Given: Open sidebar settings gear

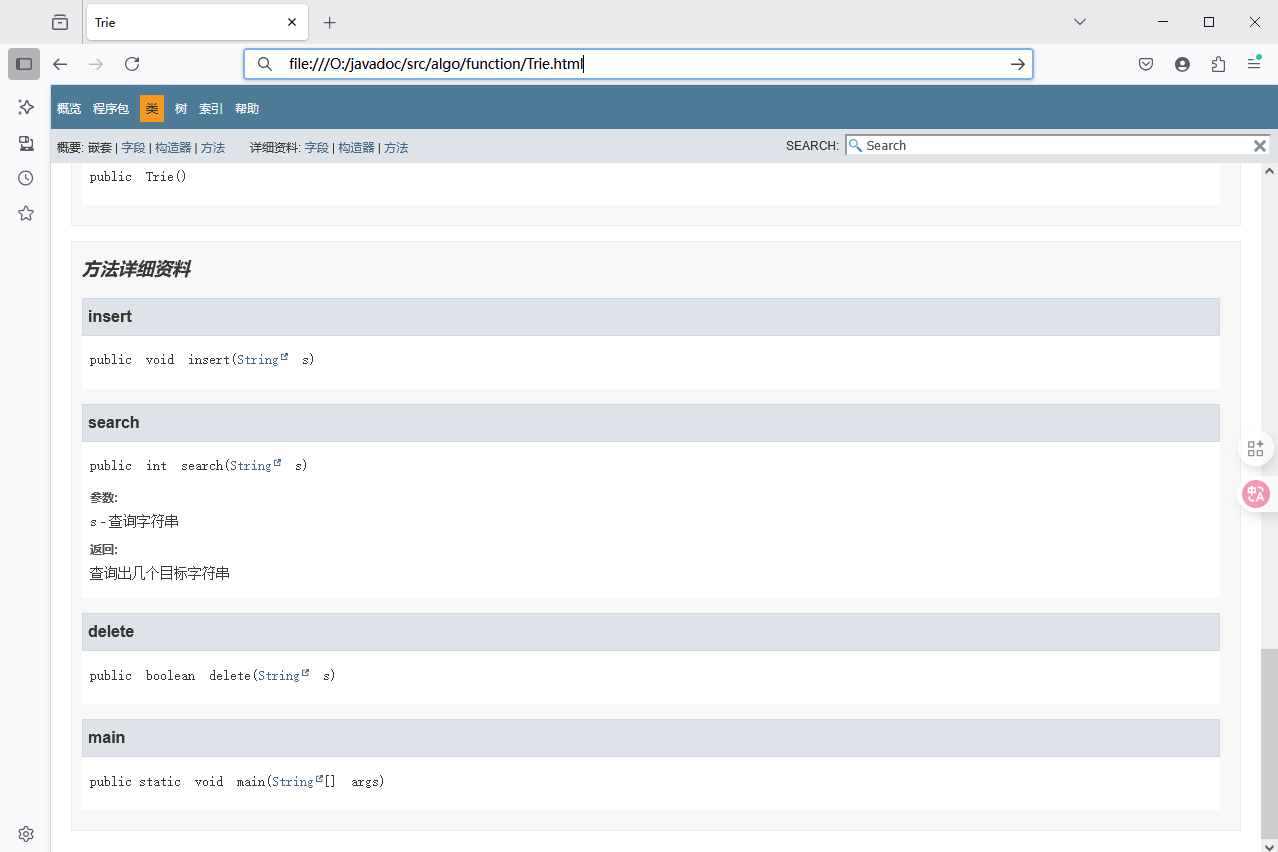Looking at the screenshot, I should [26, 834].
